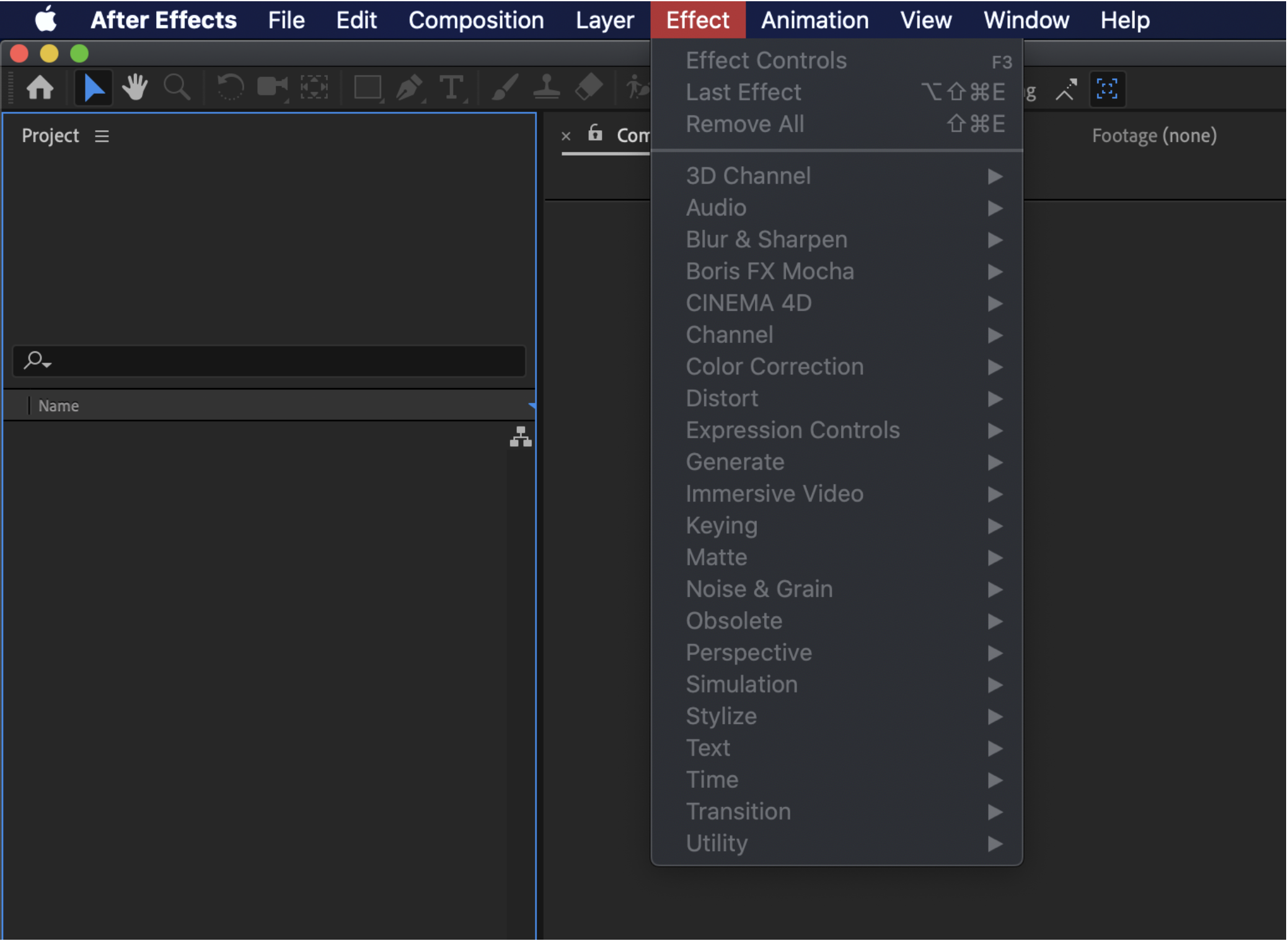Screen dimensions: 1288x941
Task: Expand the Boris FX Mocha submenu
Action: pyautogui.click(x=837, y=272)
